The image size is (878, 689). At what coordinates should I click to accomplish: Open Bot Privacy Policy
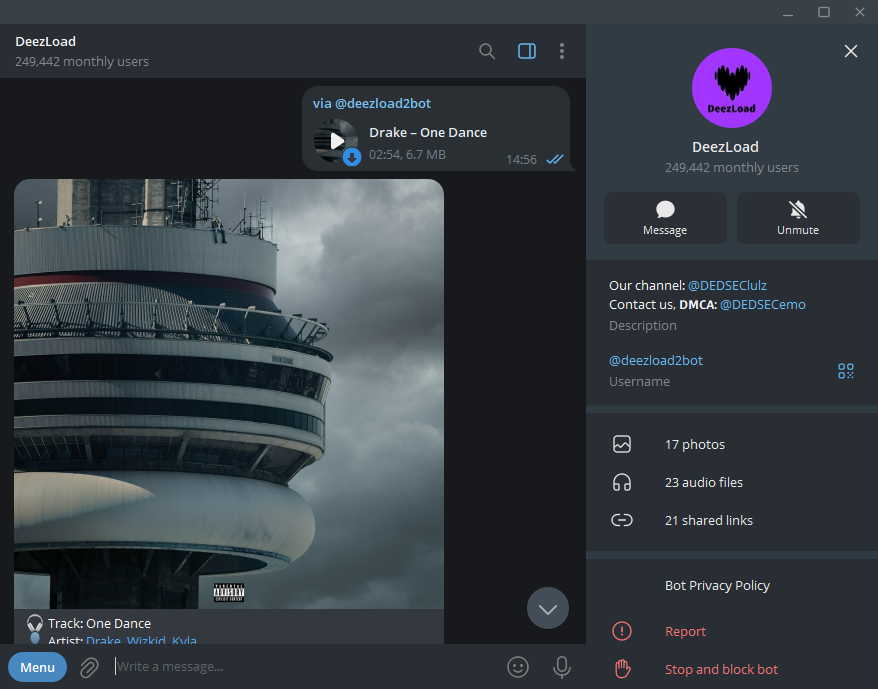tap(717, 585)
